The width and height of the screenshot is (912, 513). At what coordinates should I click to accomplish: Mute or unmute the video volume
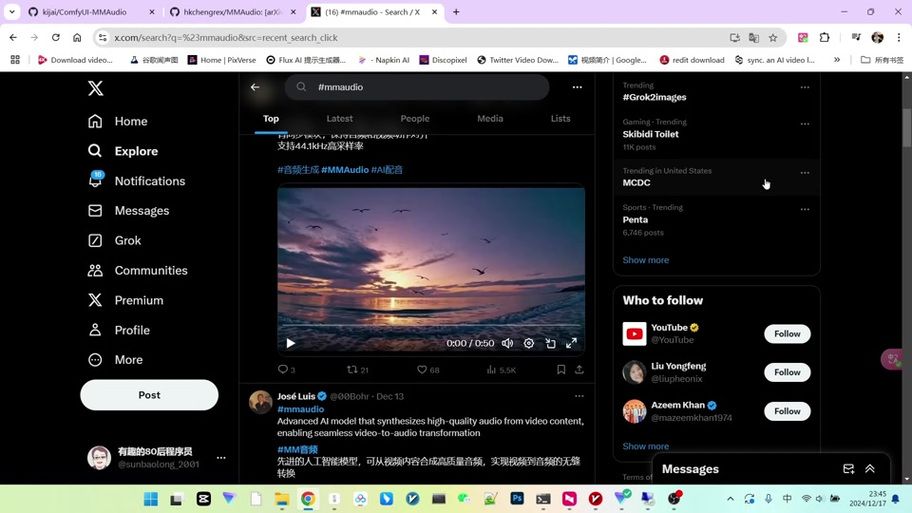click(507, 343)
